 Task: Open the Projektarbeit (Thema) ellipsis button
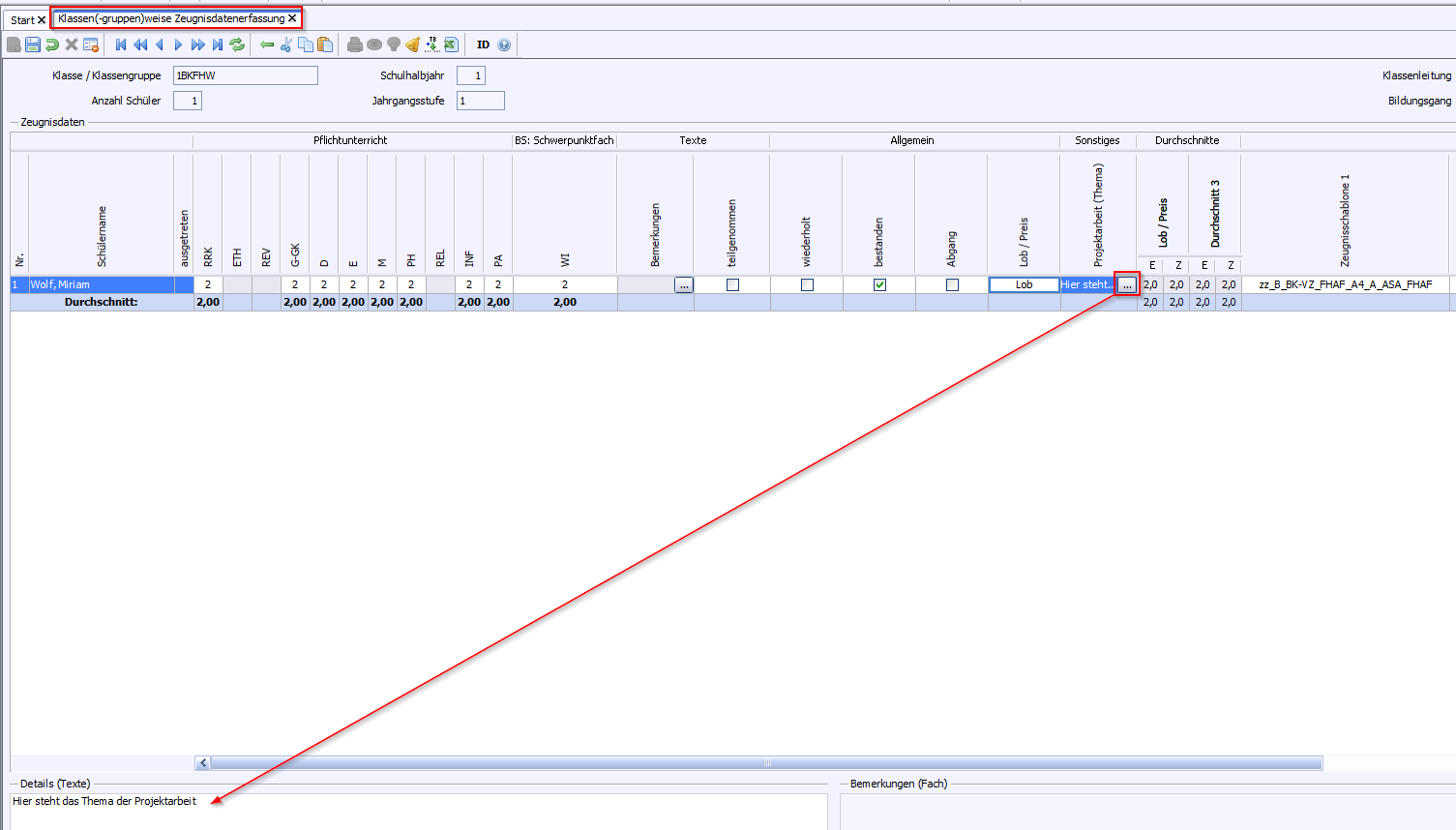[1127, 285]
